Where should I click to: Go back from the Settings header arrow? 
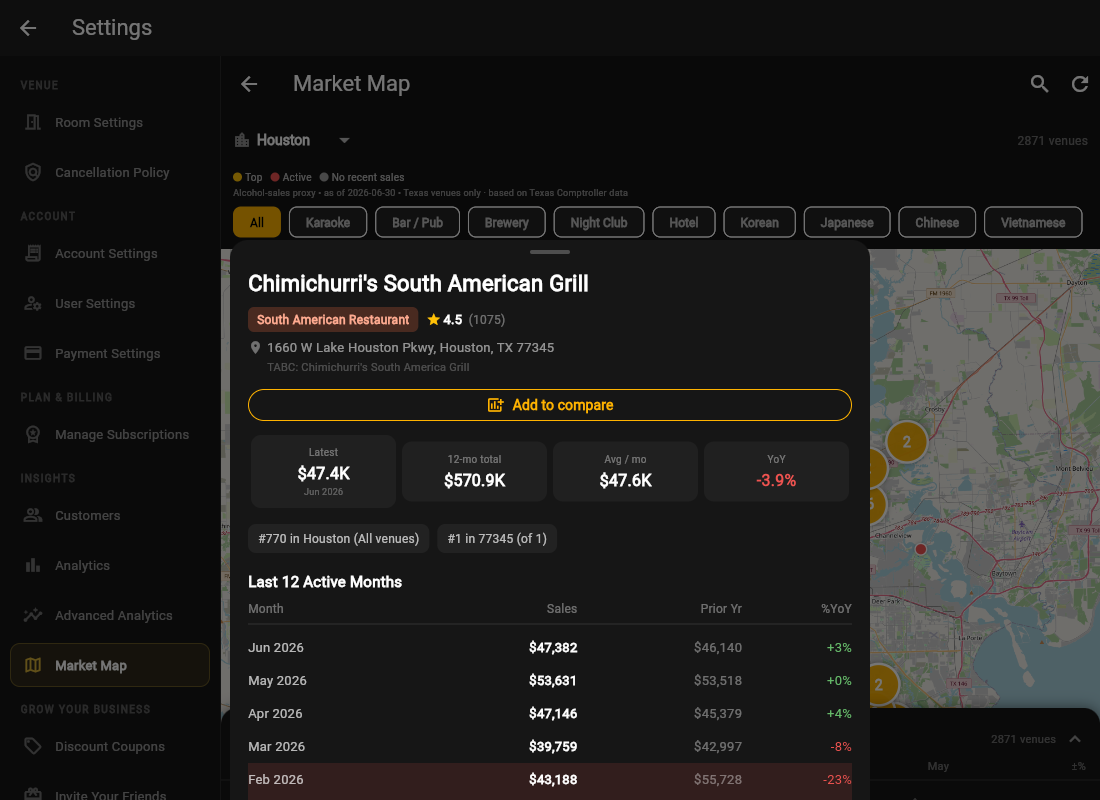tap(28, 28)
